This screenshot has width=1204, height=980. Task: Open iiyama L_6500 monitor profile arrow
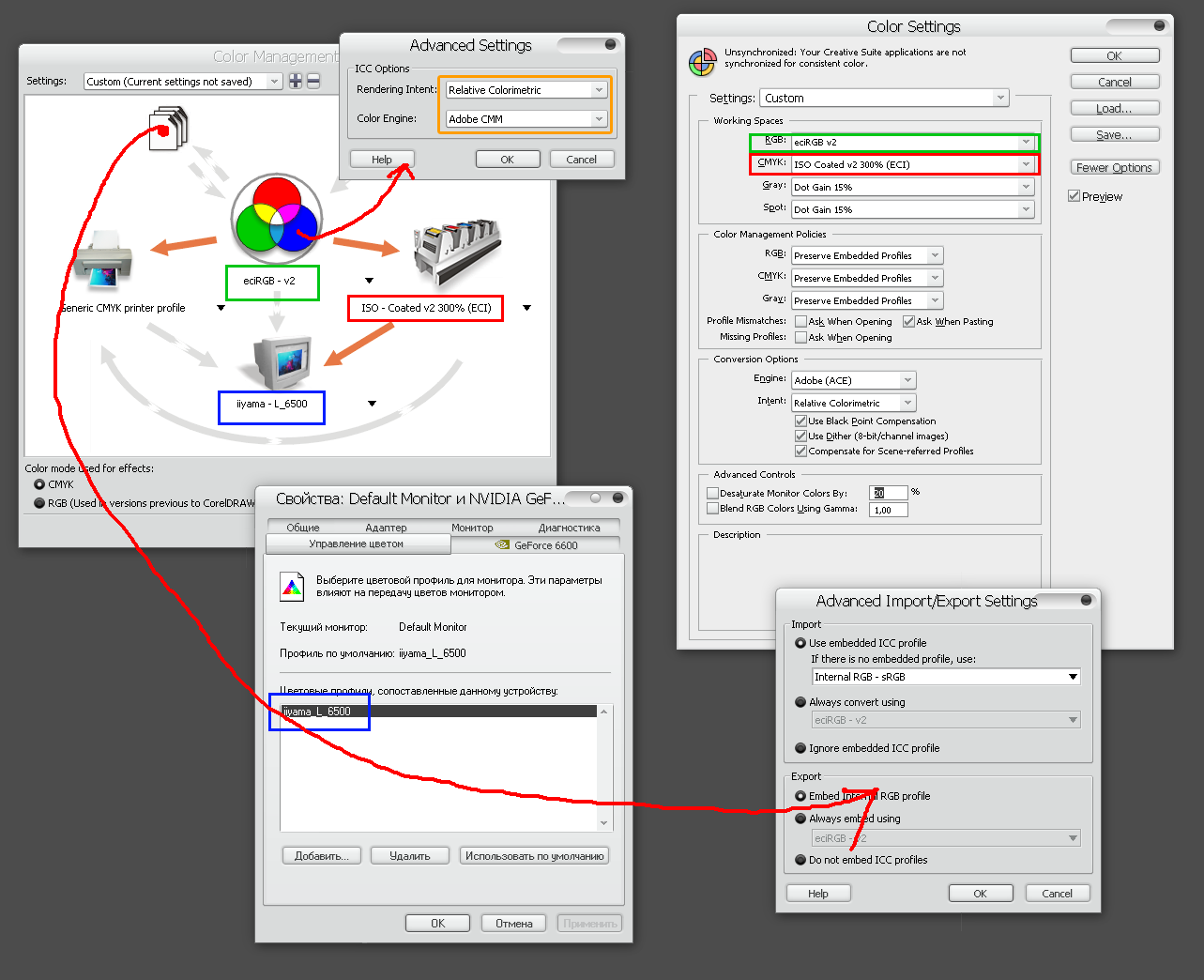(x=372, y=404)
